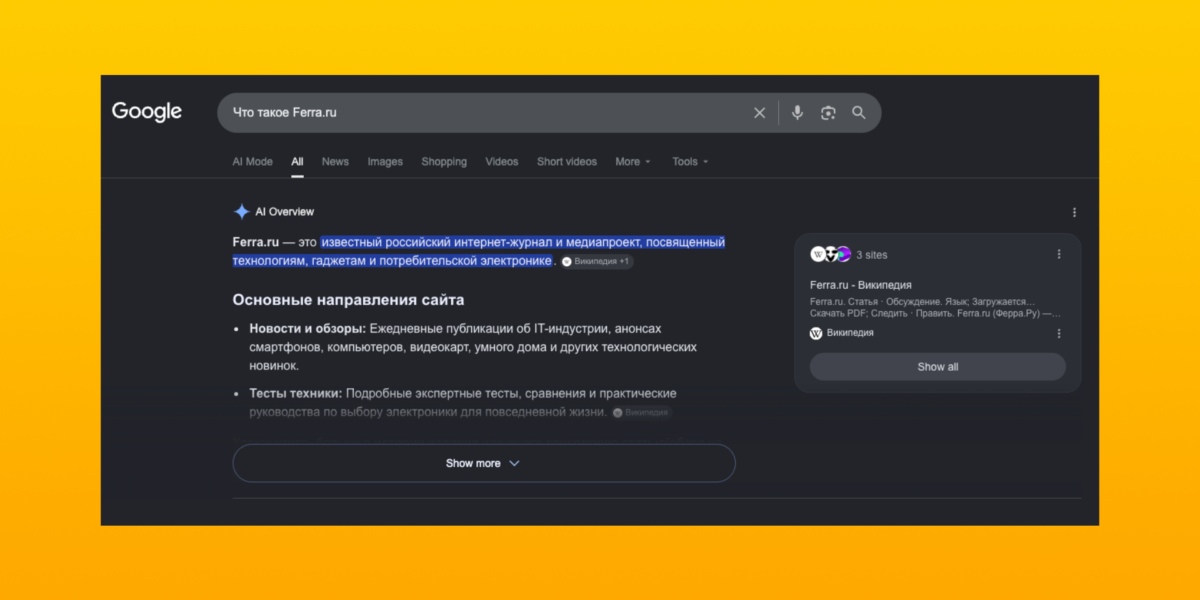Screen dimensions: 1200x600
Task: Click the AI Overview sparkle icon
Action: [241, 212]
